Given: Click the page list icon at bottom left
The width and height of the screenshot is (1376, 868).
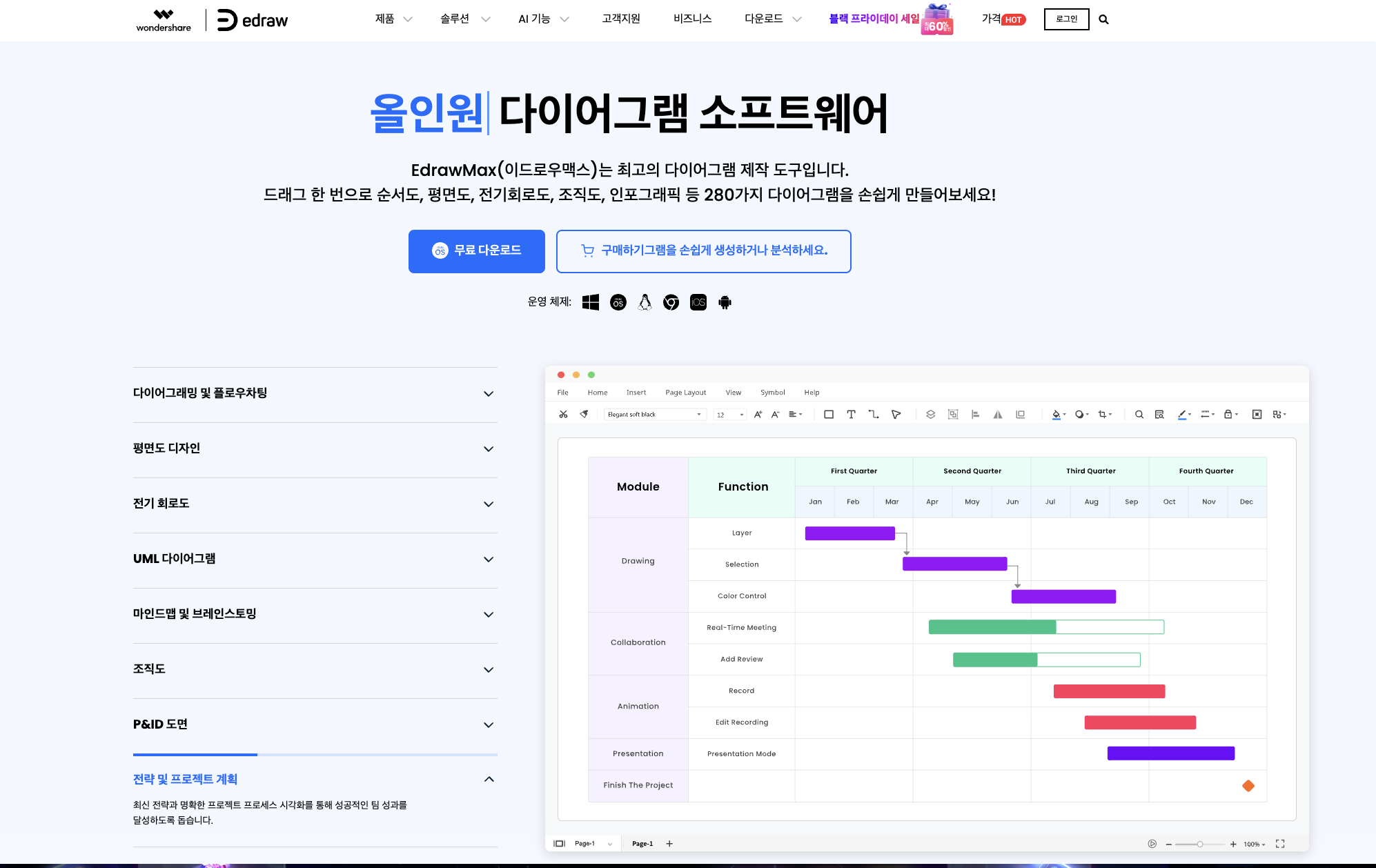Looking at the screenshot, I should (559, 844).
